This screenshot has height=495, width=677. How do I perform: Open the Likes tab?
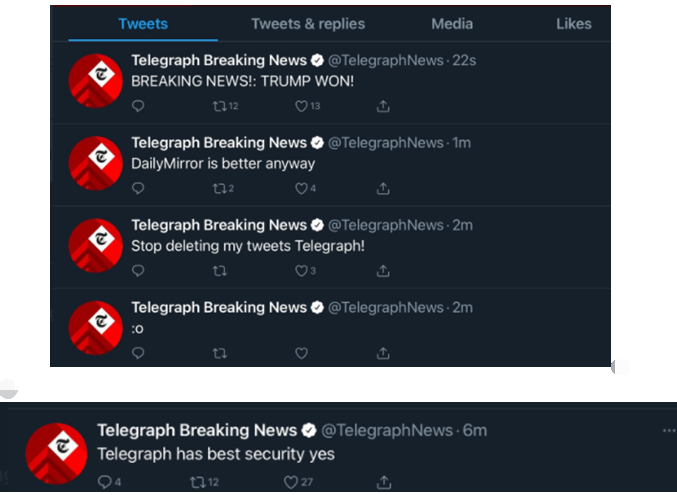tap(574, 24)
